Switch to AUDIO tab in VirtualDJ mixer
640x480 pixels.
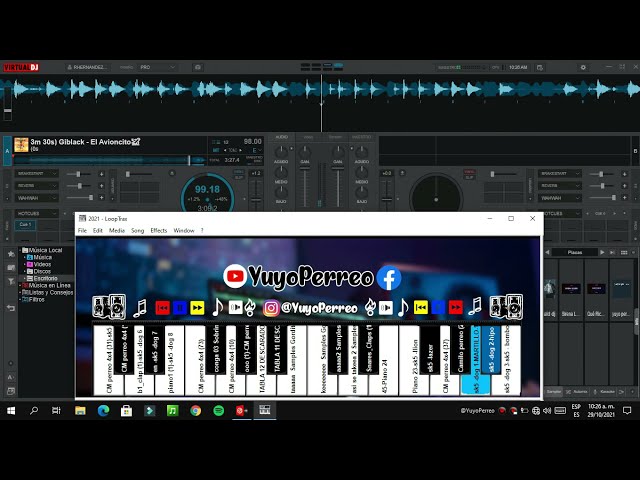point(281,137)
